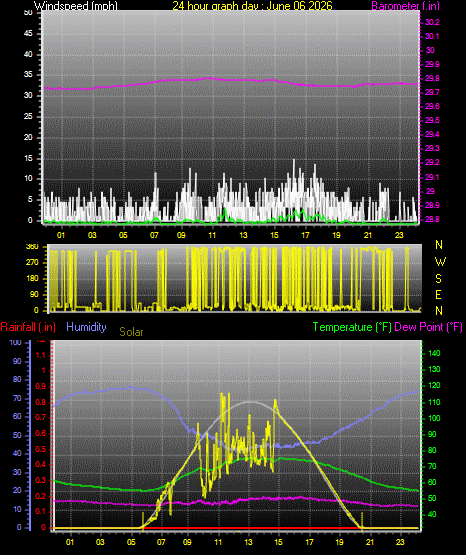Click the Barometer (.in) legend label

(x=405, y=6)
